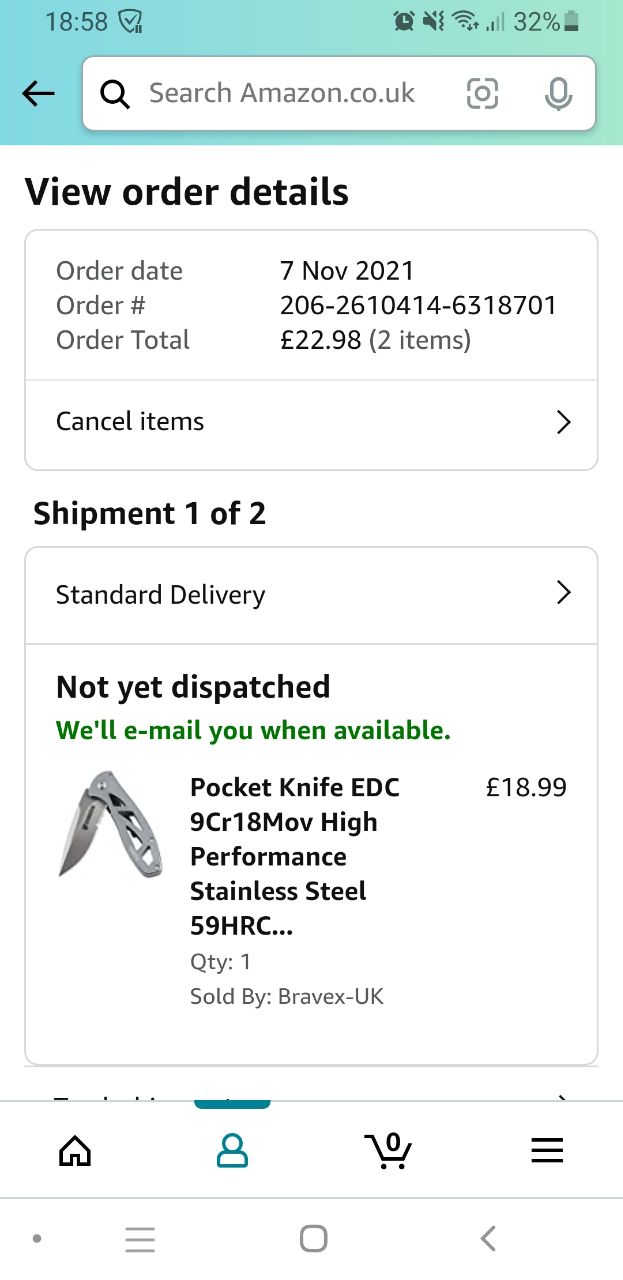Tap the pocket knife product image

pos(108,822)
